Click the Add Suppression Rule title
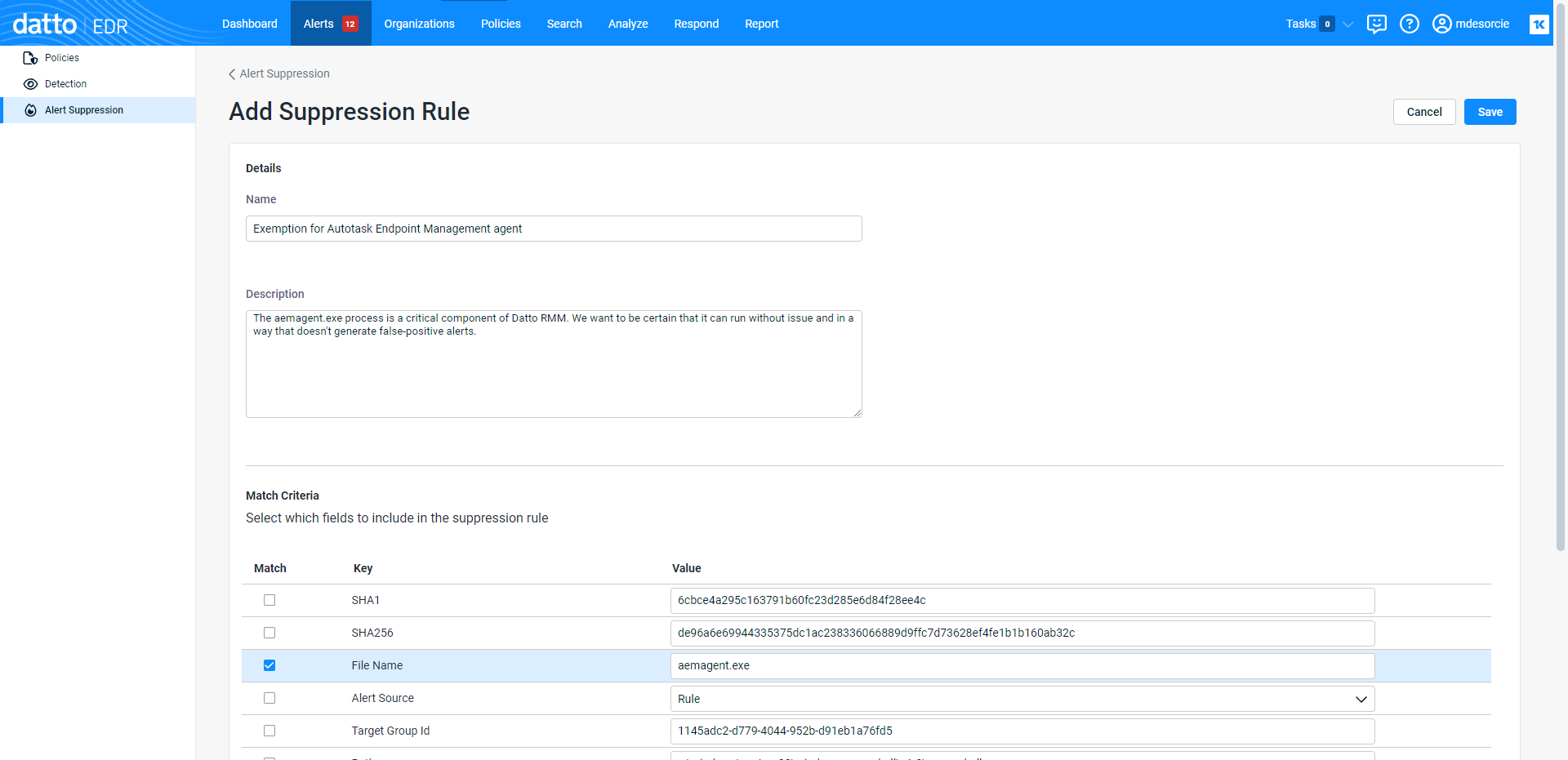Viewport: 1568px width, 760px height. [x=350, y=112]
